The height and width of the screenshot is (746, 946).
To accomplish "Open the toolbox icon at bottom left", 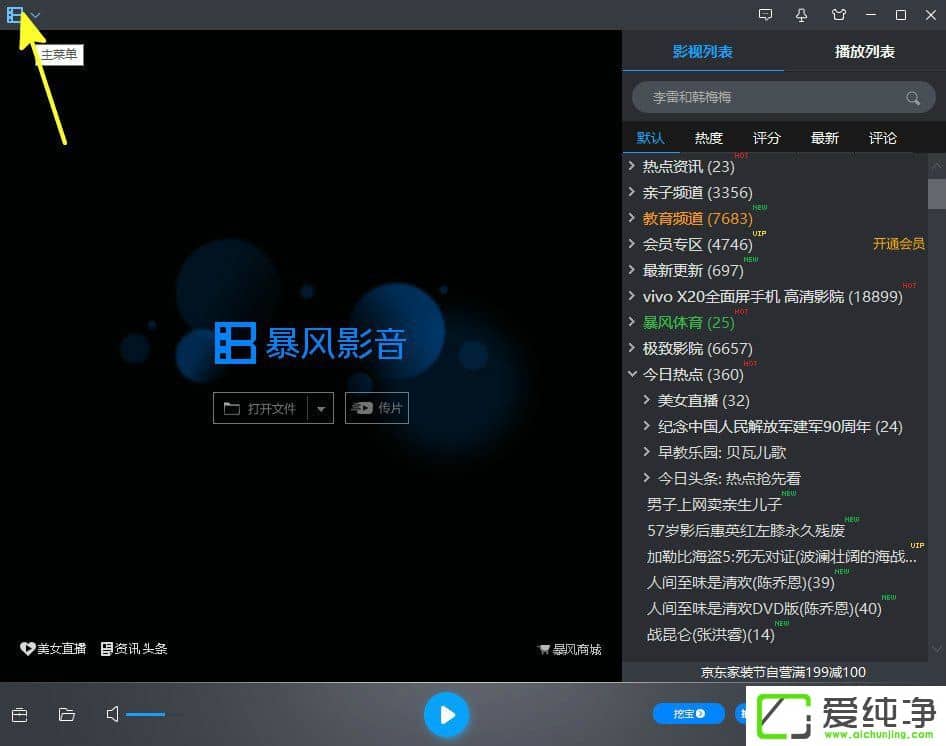I will pos(19,714).
